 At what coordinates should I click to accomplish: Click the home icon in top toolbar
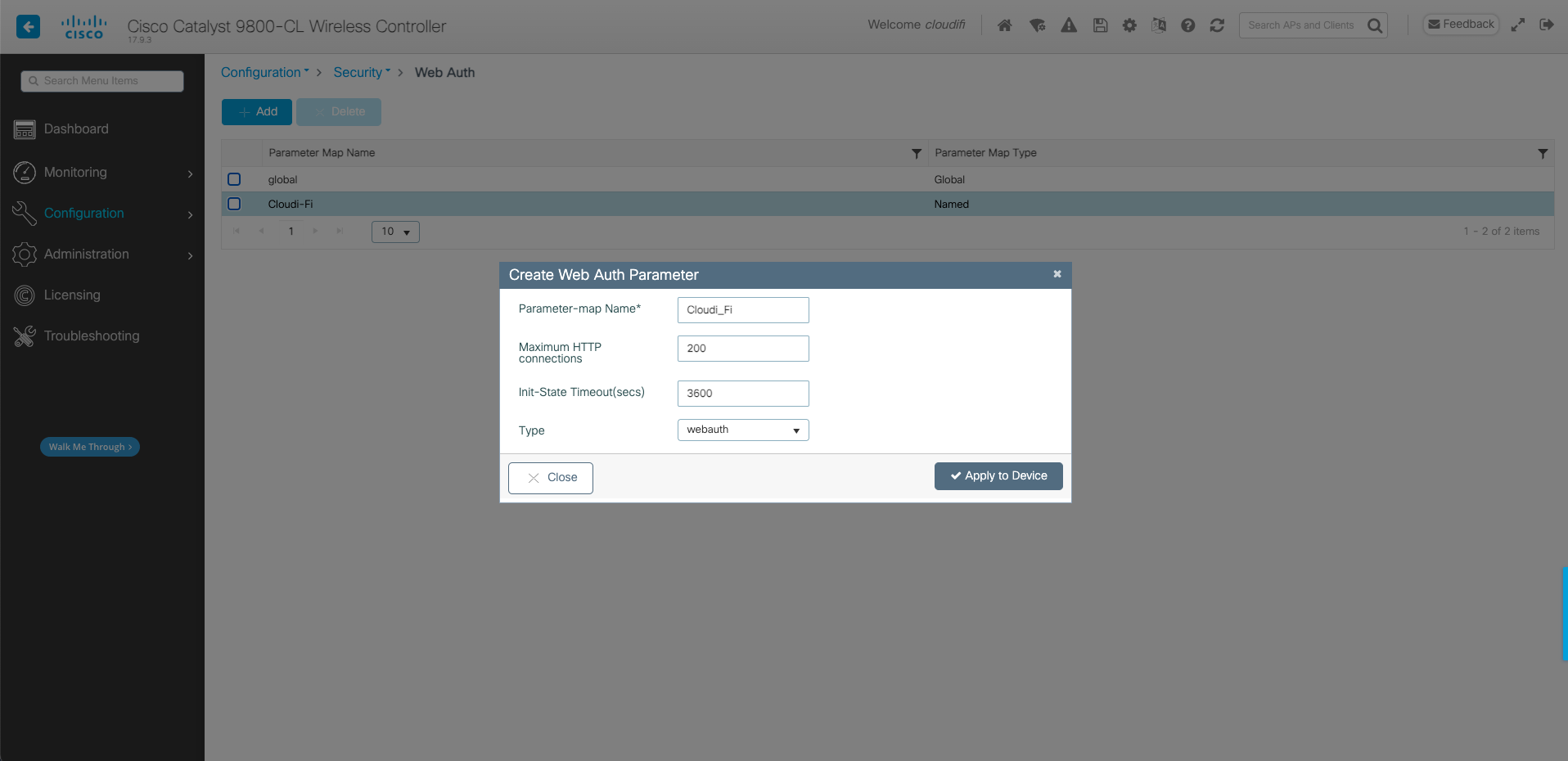point(1005,25)
